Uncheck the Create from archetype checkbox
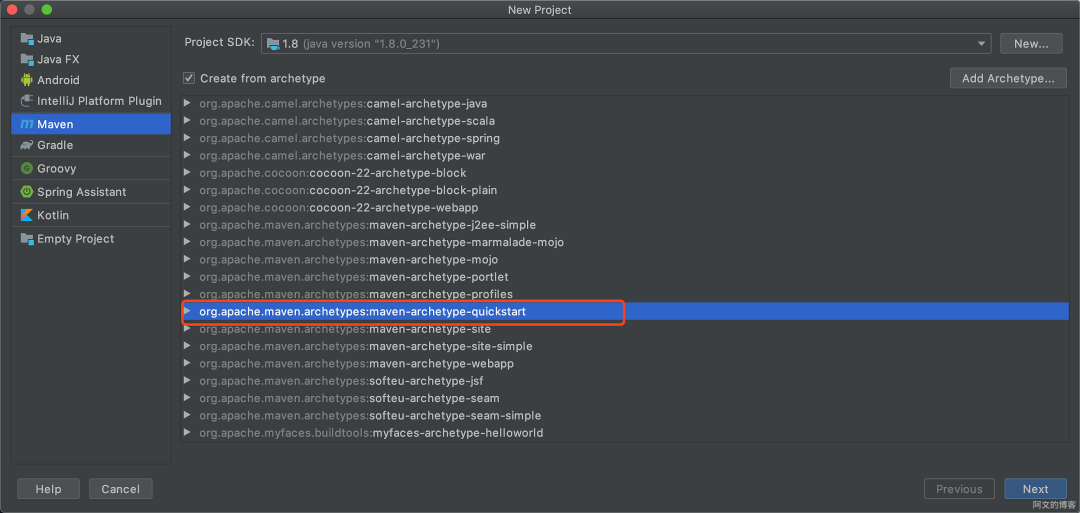This screenshot has width=1080, height=513. (189, 78)
